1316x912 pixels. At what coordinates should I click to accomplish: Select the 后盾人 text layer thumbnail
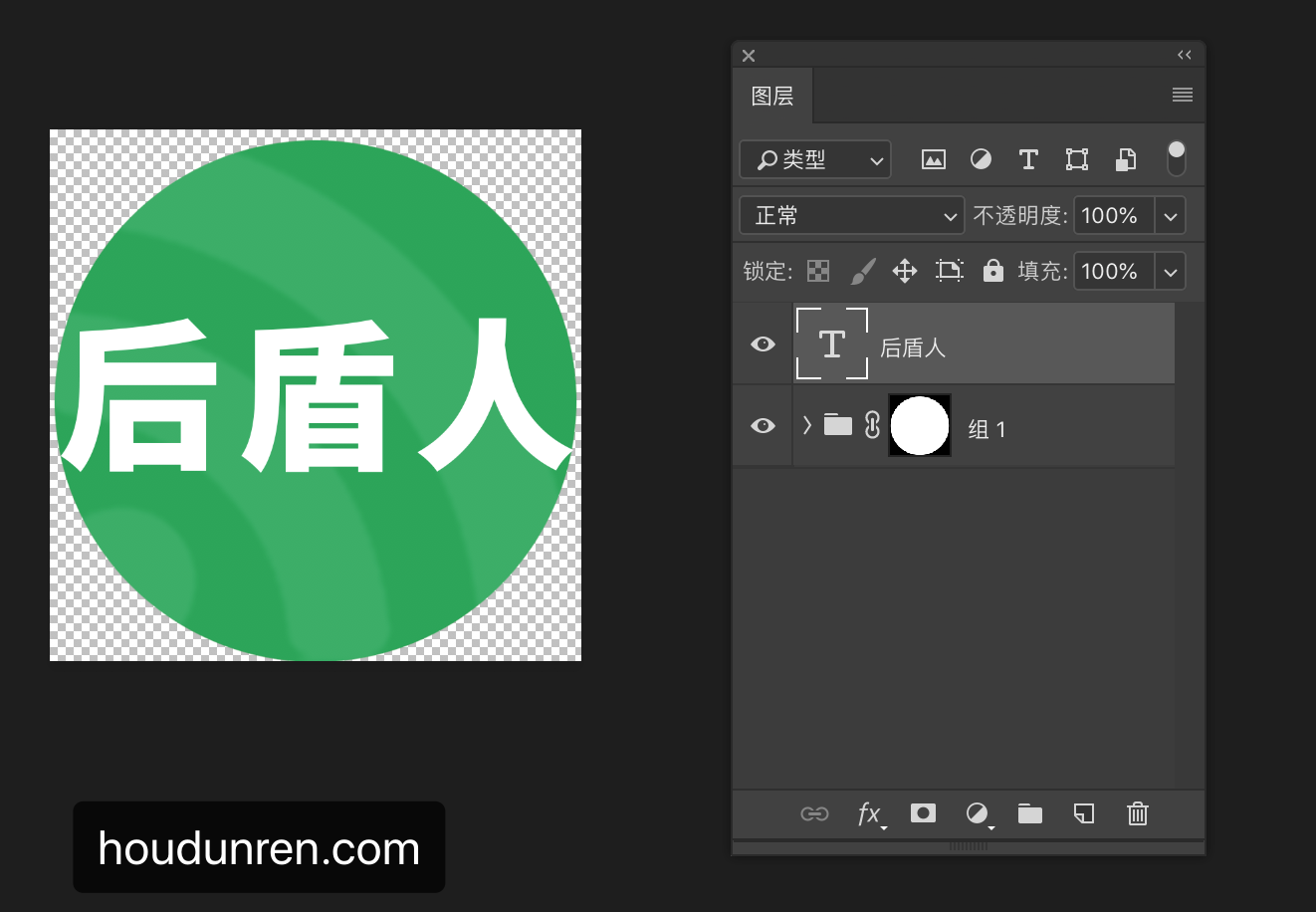coord(832,343)
